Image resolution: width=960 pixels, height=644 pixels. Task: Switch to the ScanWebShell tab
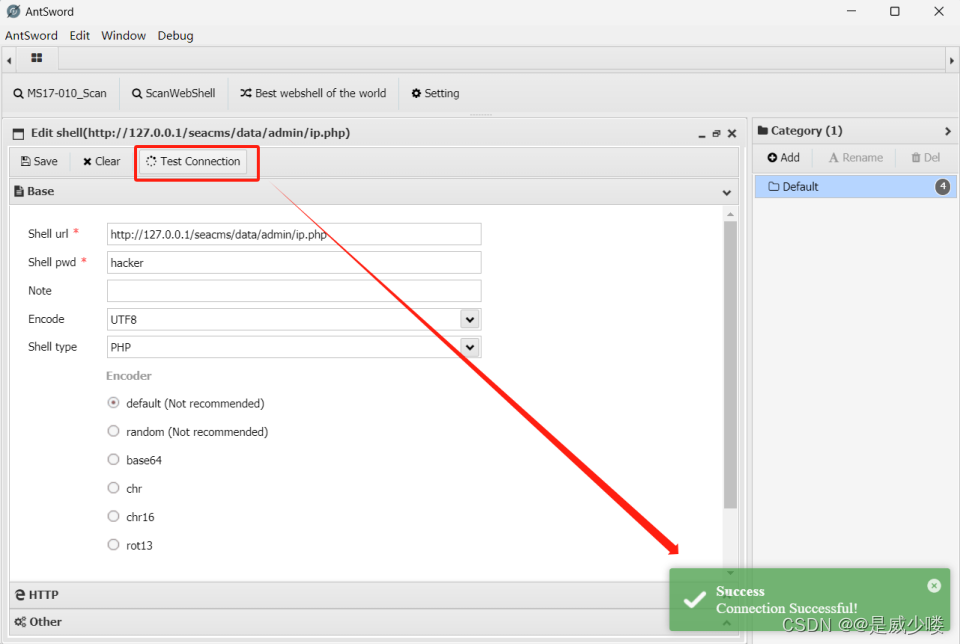click(x=173, y=93)
